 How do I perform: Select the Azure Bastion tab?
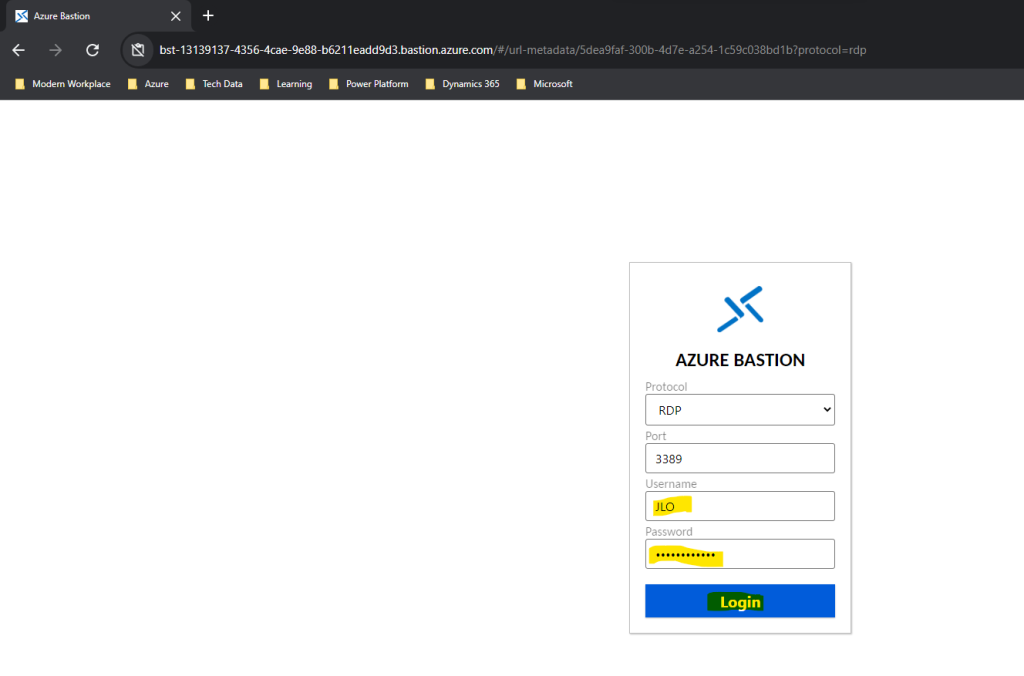point(98,16)
